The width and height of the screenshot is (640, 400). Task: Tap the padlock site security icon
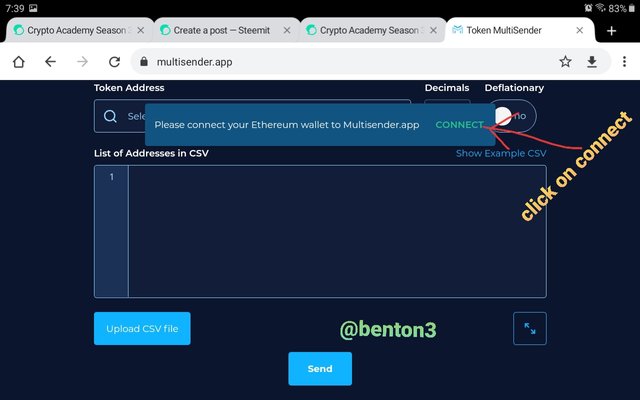pyautogui.click(x=144, y=62)
